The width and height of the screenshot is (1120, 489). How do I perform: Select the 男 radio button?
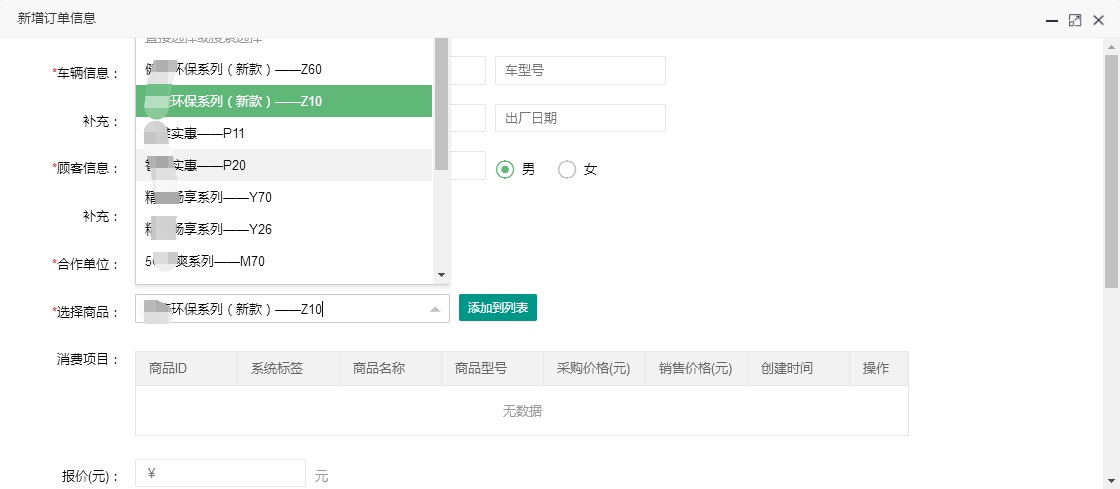tap(506, 169)
